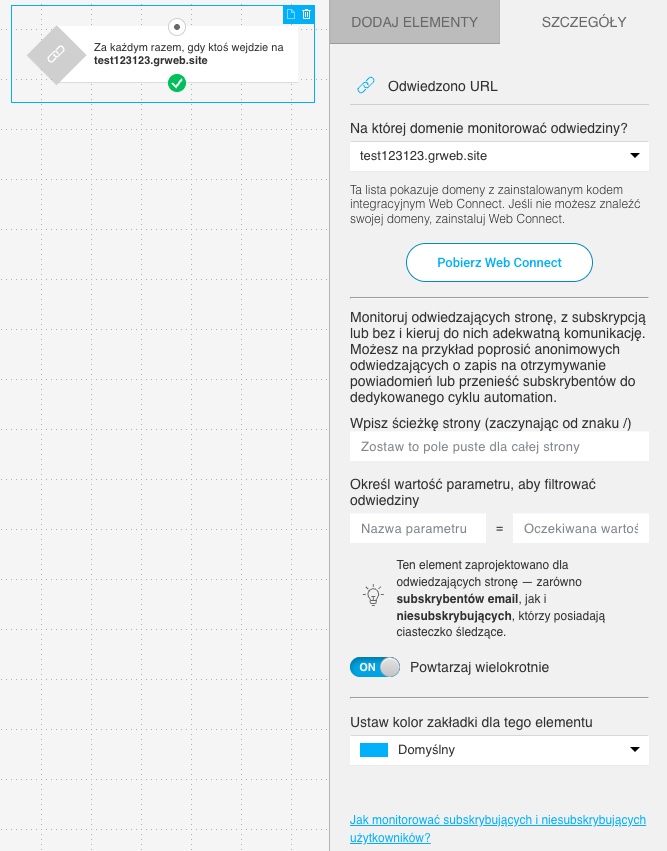Viewport: 667px width, 851px height.
Task: Click the lightbulb hint icon
Action: click(x=372, y=595)
